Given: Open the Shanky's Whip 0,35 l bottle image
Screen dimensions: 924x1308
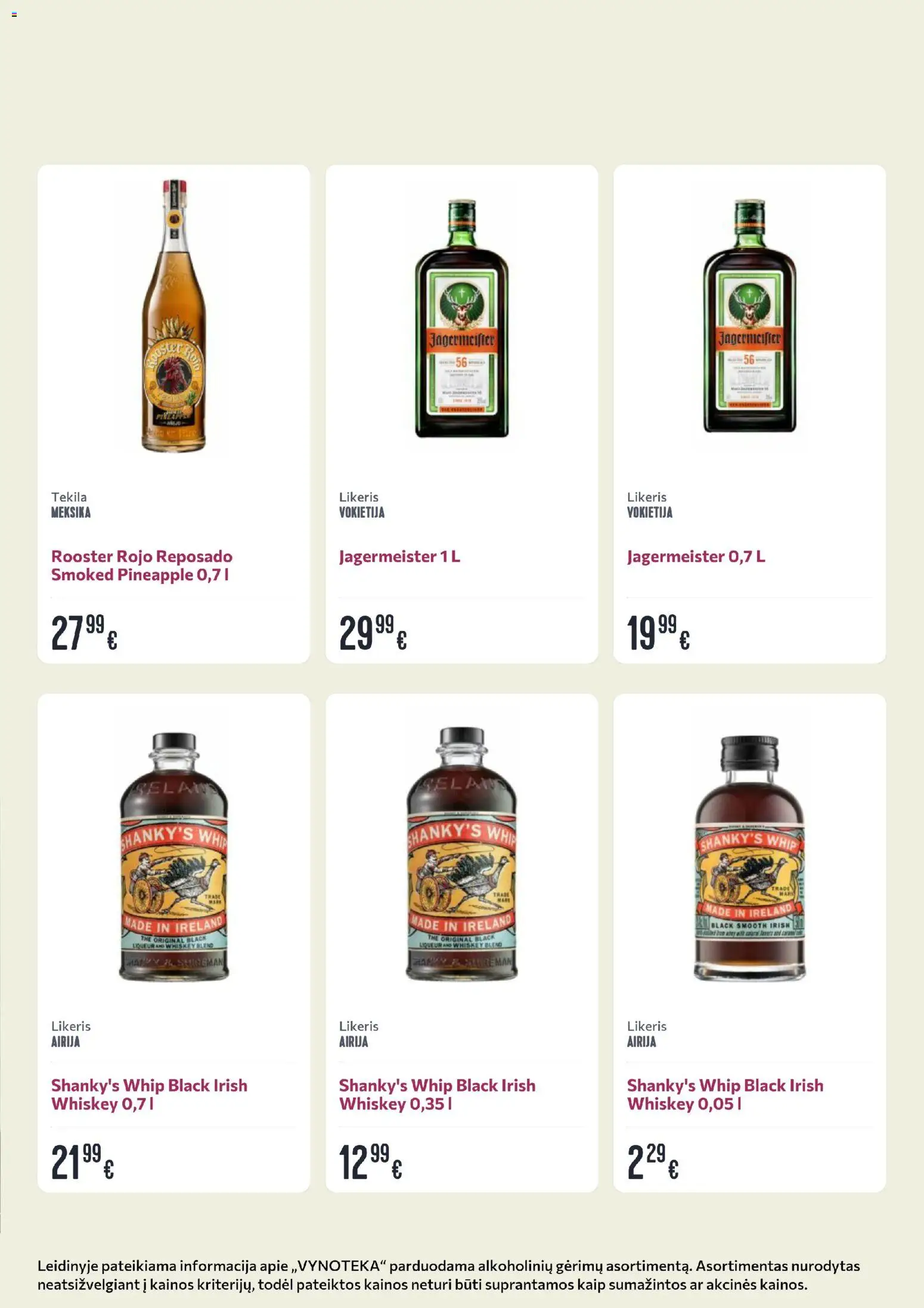Looking at the screenshot, I should [x=461, y=854].
